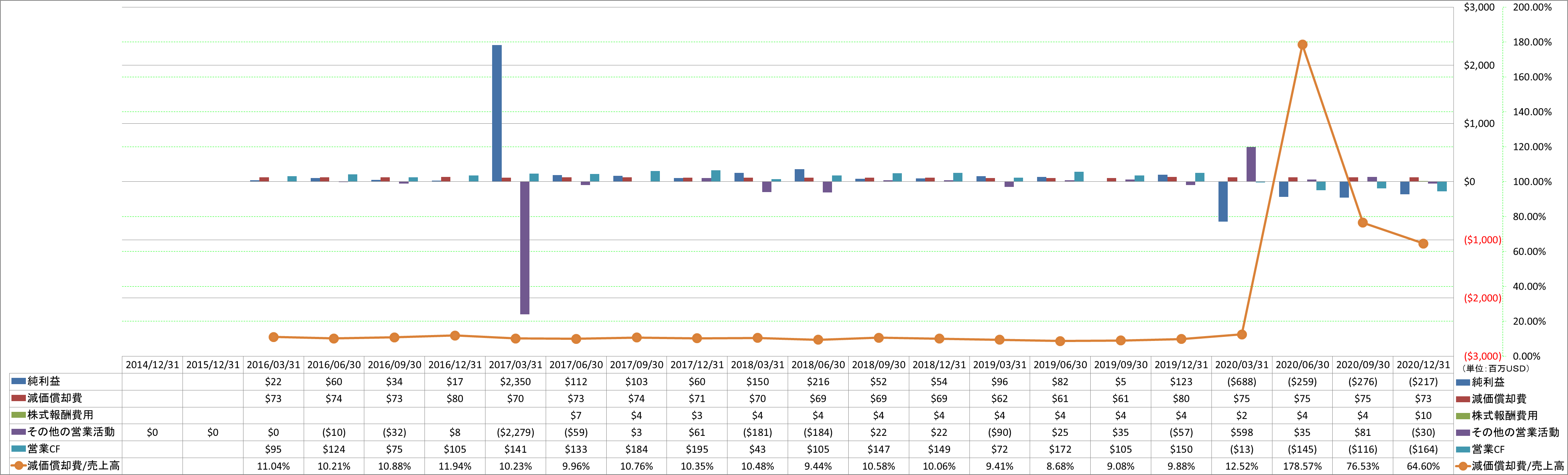Select the $2 株式報酬費用 cell
Viewport: 1568px width, 475px height.
point(1242,416)
